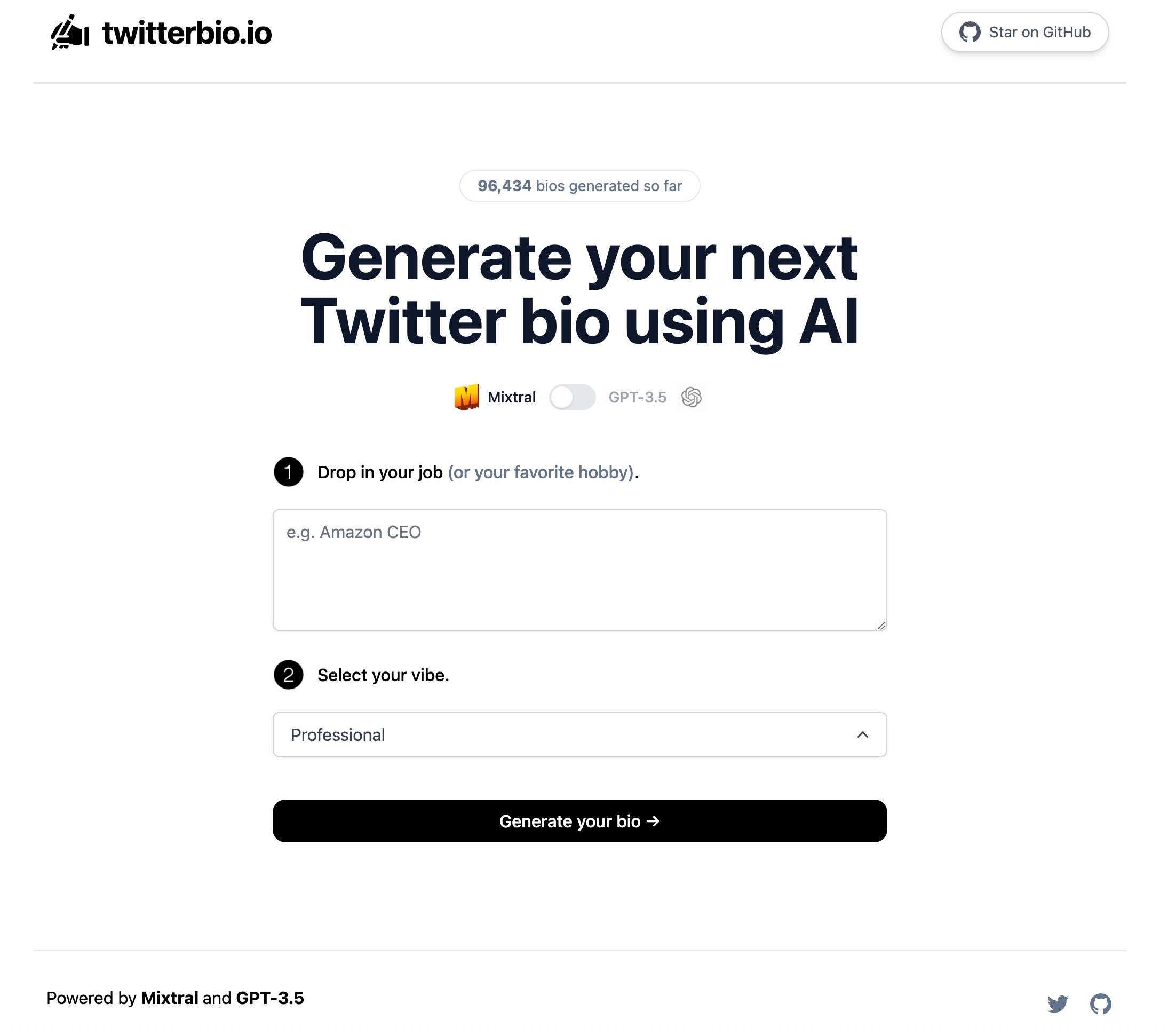Click the Mixtral label in the model switcher
This screenshot has width=1176, height=1028.
(512, 397)
